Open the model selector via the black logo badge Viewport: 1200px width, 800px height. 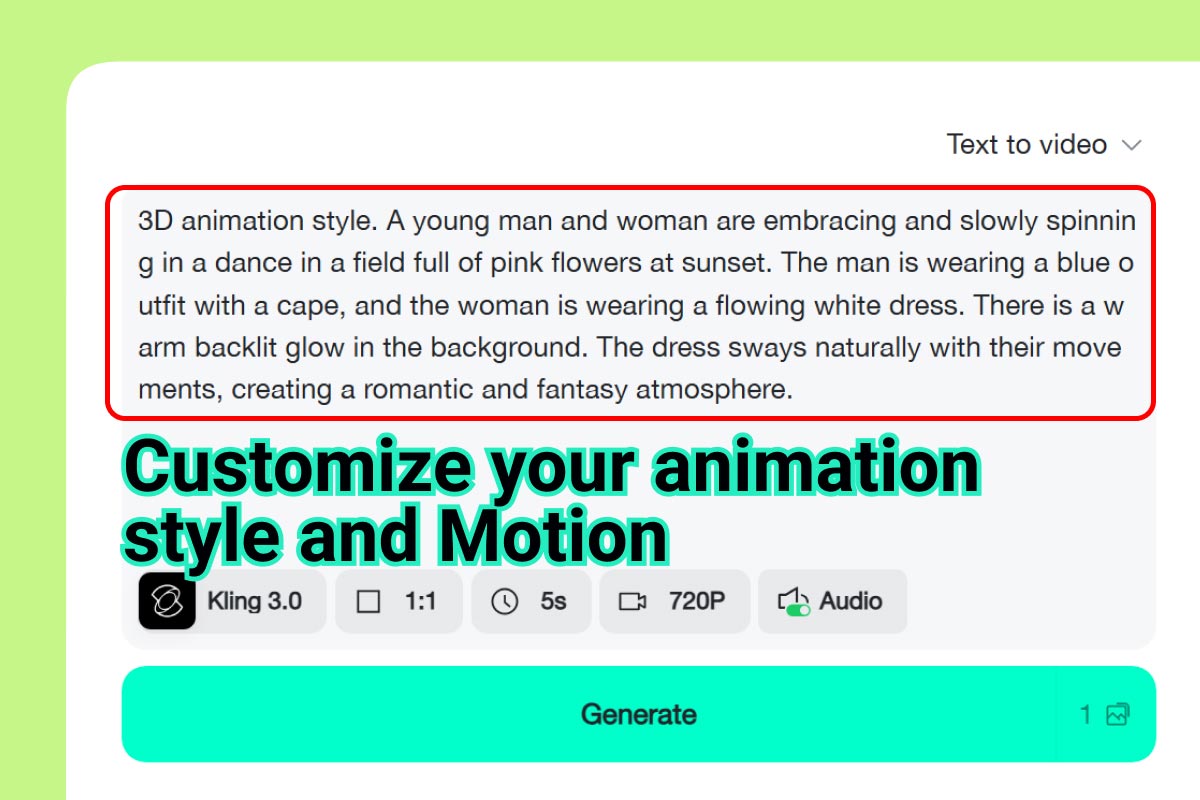(166, 601)
